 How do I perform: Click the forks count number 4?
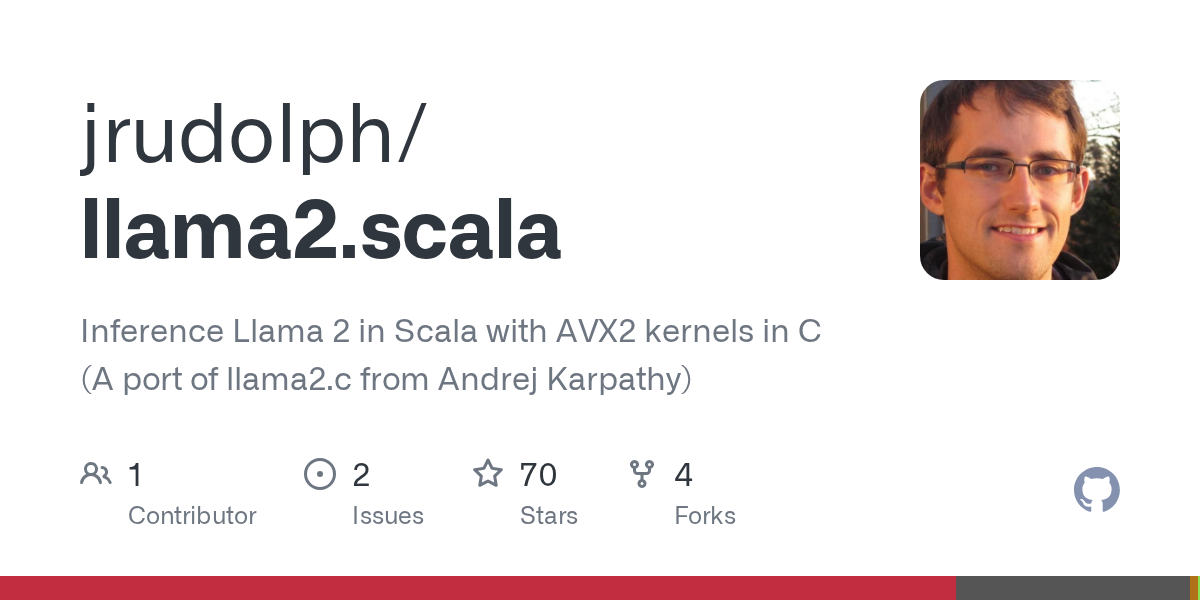point(684,475)
